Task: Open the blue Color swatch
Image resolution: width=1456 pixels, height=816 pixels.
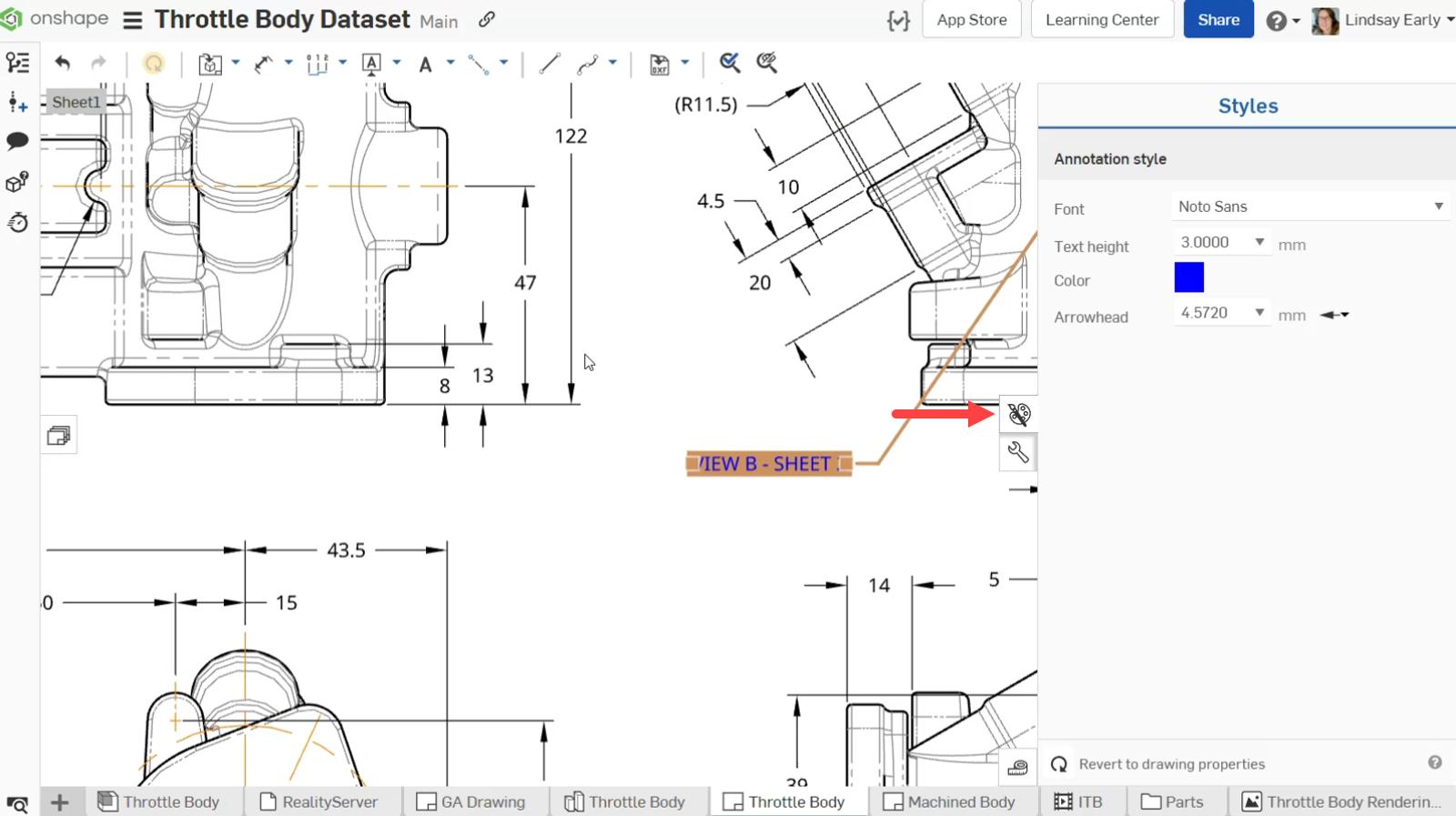Action: coord(1188,277)
